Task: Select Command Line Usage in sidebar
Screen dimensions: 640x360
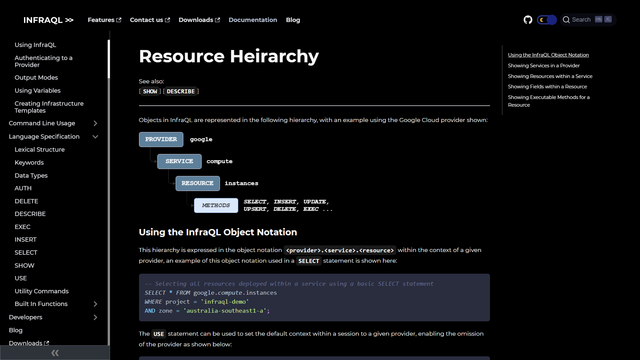Action: 42,123
